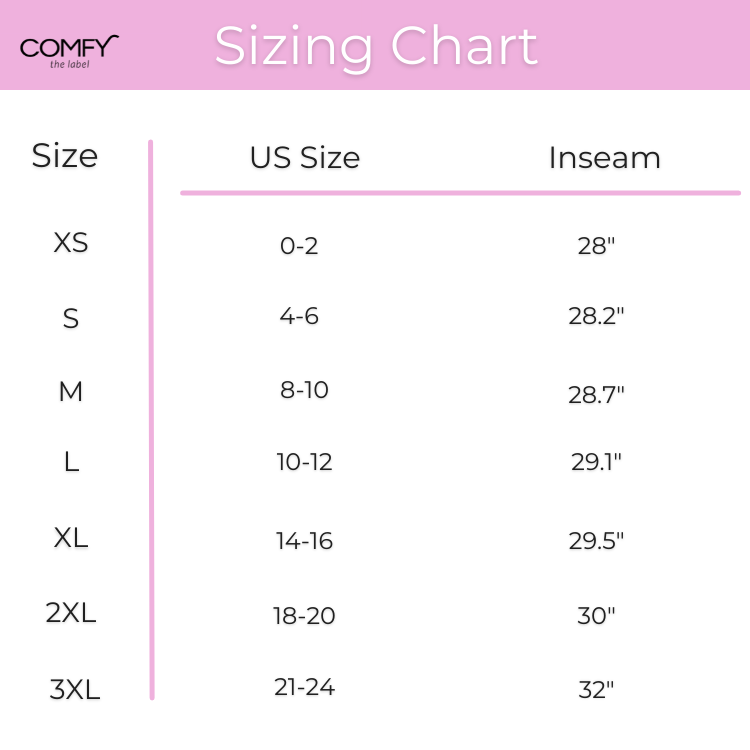Click the Sizing Chart title

click(376, 46)
